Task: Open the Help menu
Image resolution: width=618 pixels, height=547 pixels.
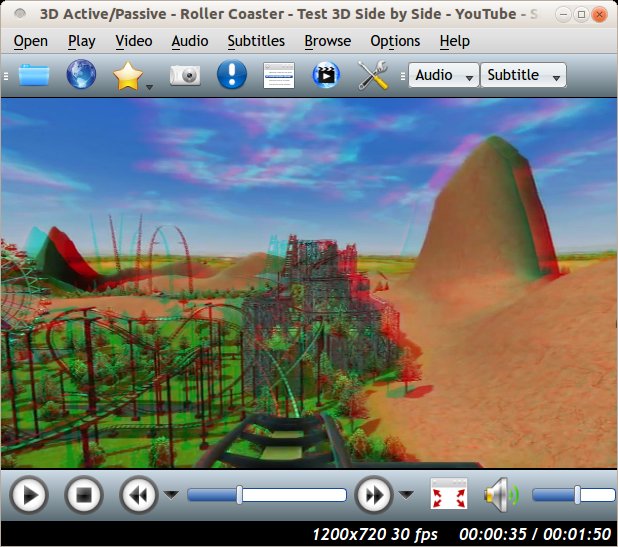Action: coord(454,41)
